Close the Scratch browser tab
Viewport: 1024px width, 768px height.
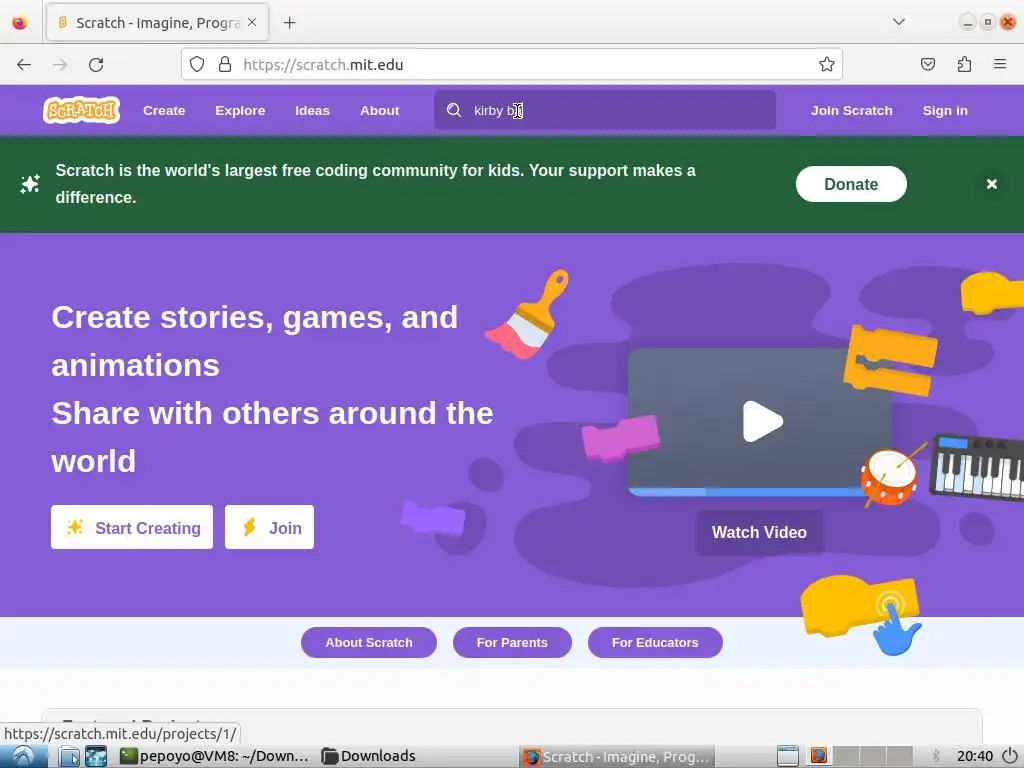252,22
